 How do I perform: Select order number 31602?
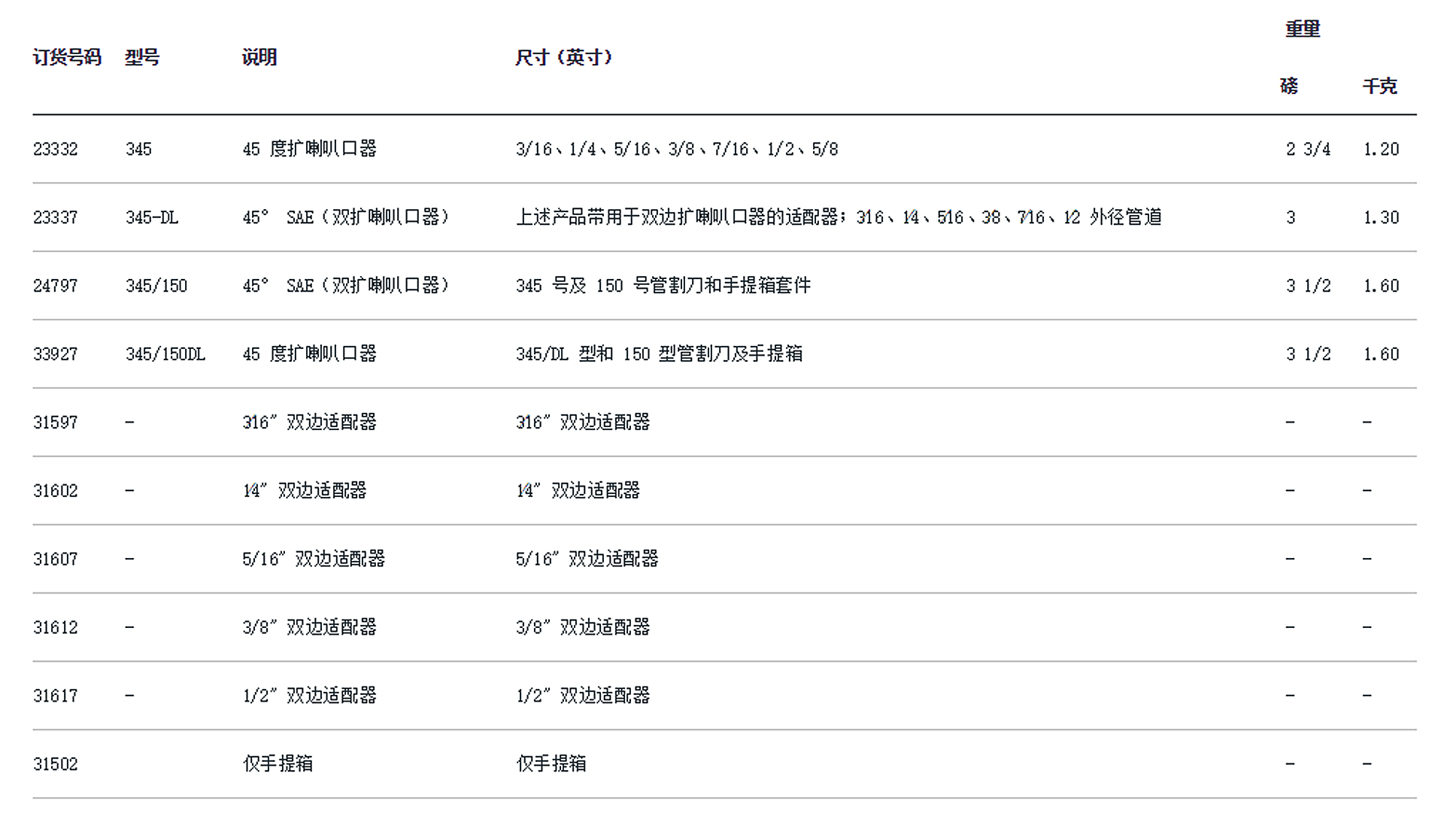coord(56,491)
